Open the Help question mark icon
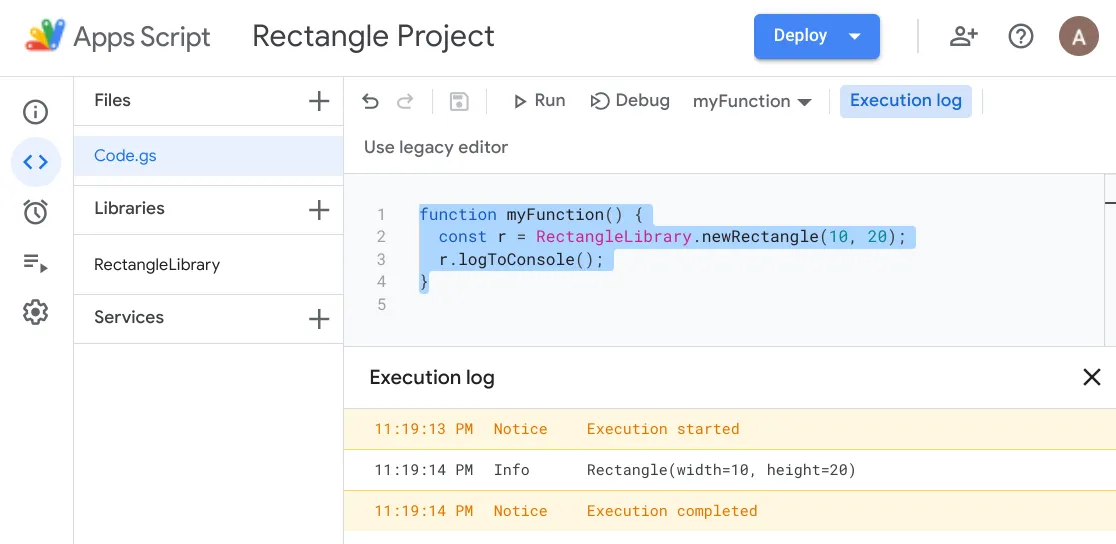This screenshot has width=1116, height=544. click(1020, 37)
